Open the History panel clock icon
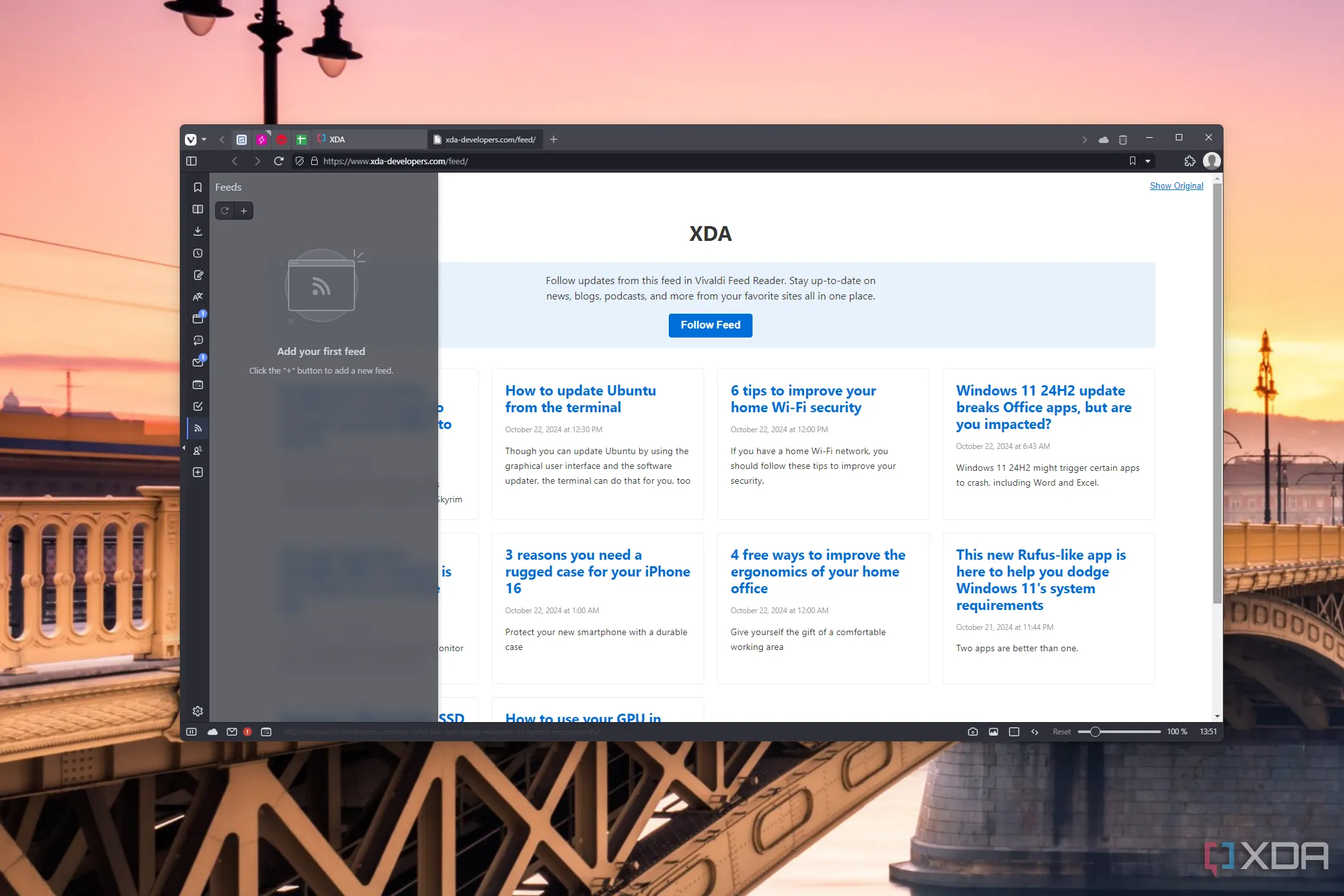This screenshot has width=1344, height=896. (198, 253)
